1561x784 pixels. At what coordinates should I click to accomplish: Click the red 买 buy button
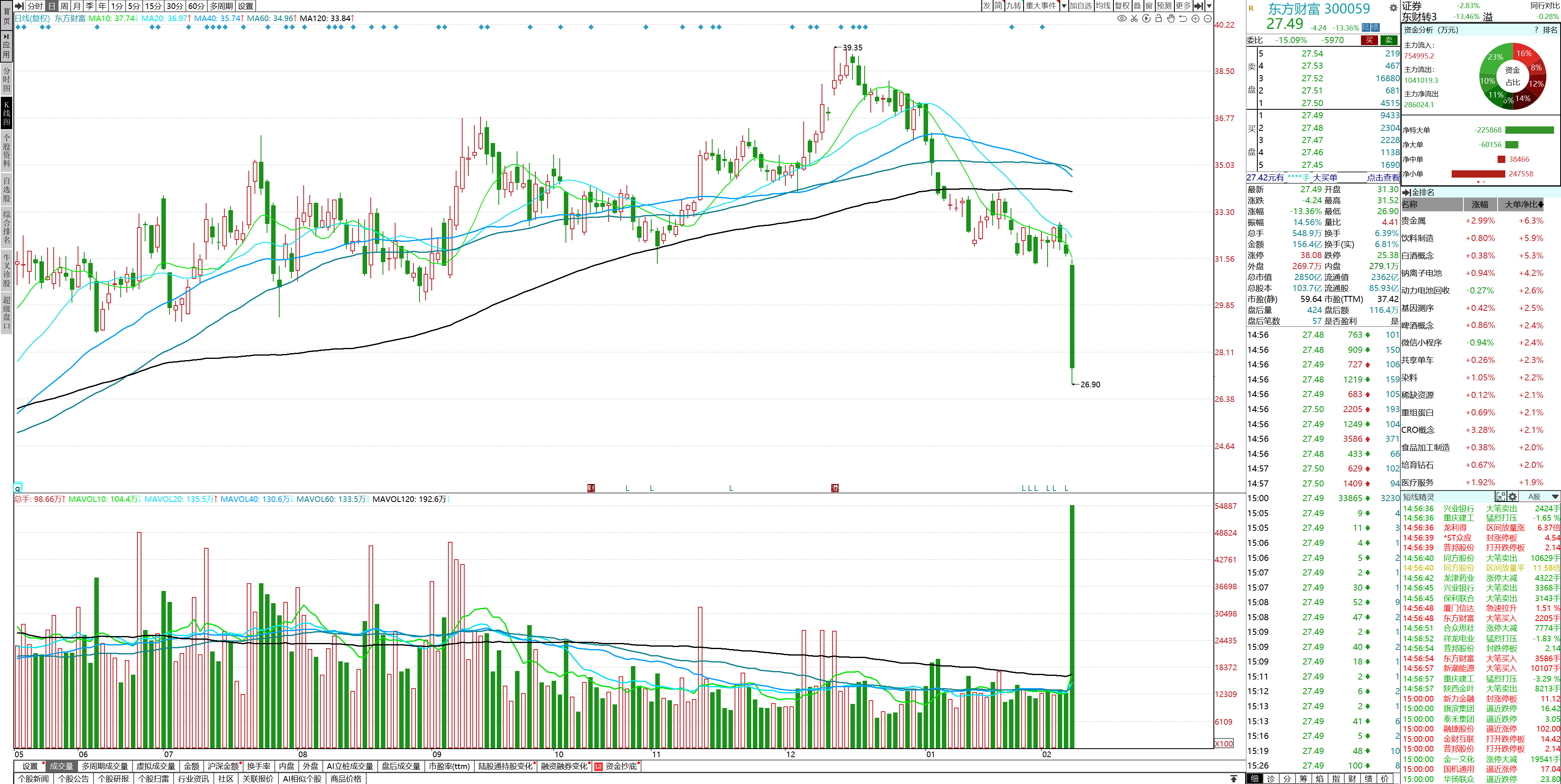click(1369, 41)
